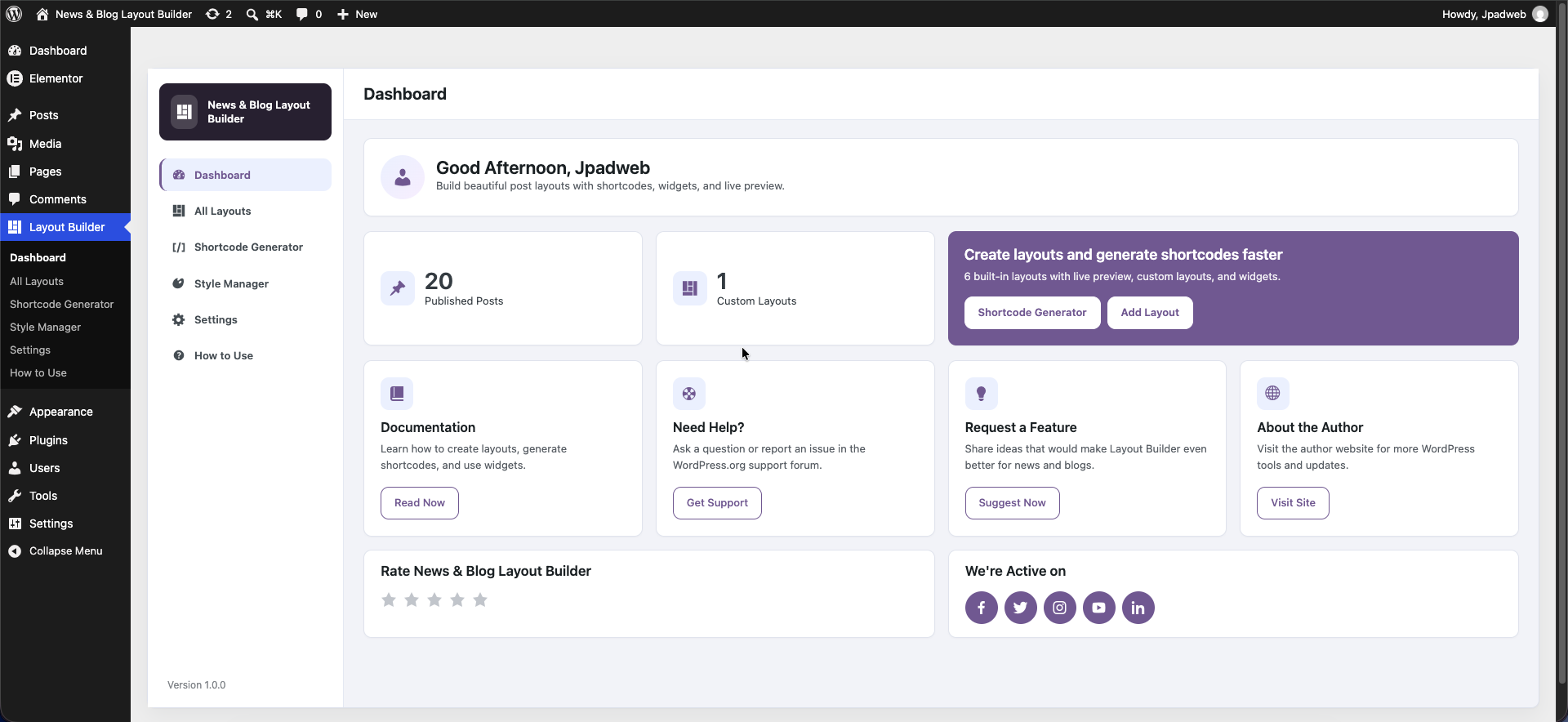This screenshot has height=722, width=1568.
Task: Open Settings gear in plugin sidebar
Action: (245, 319)
